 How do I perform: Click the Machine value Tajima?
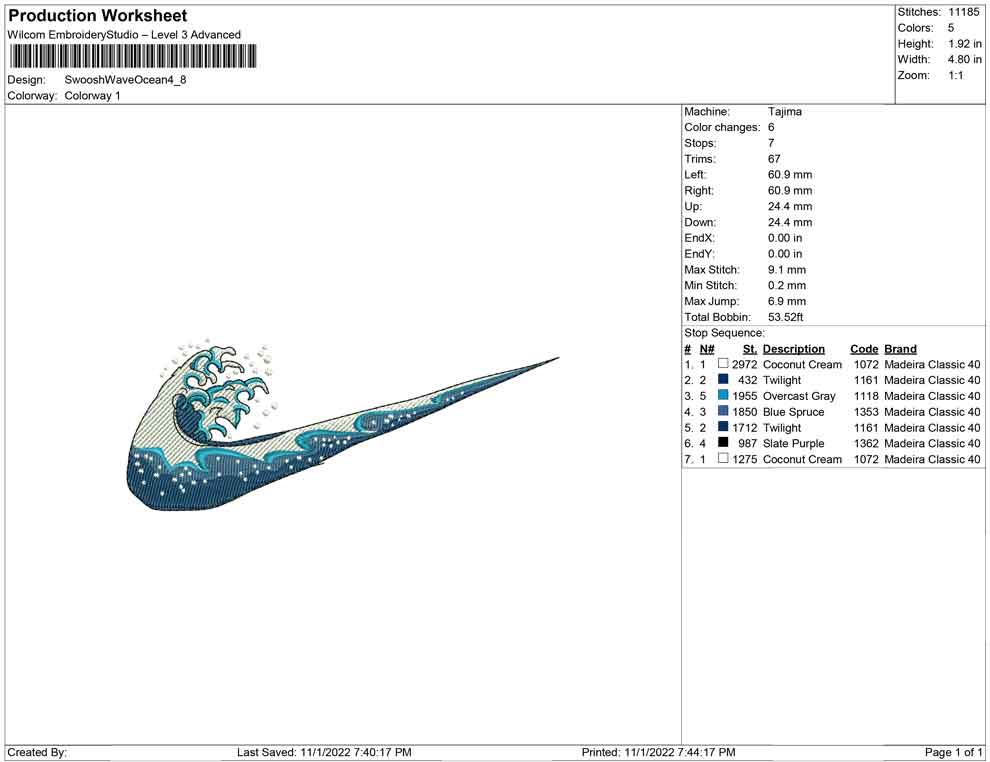pyautogui.click(x=785, y=112)
